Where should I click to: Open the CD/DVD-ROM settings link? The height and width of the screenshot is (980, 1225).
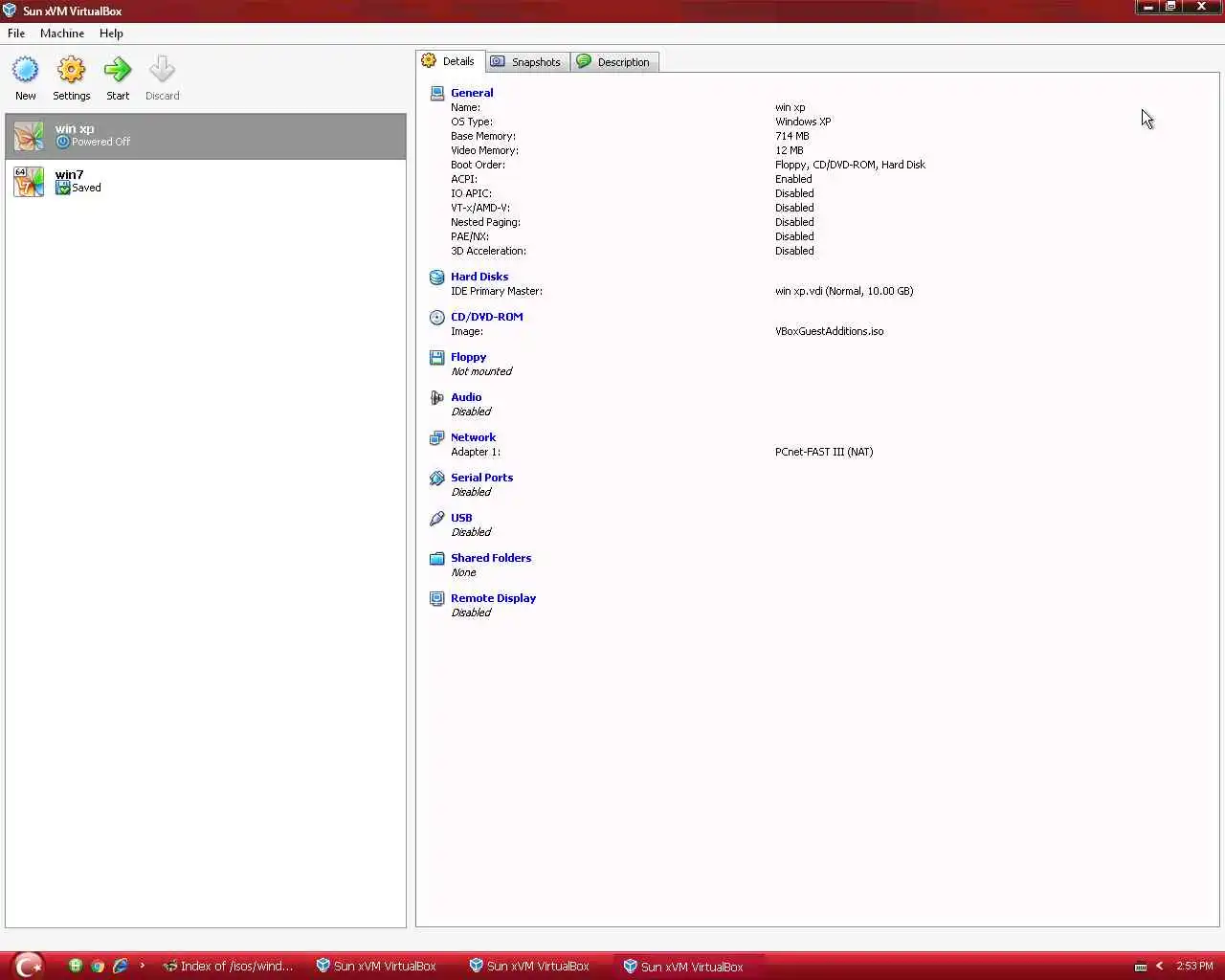(487, 317)
